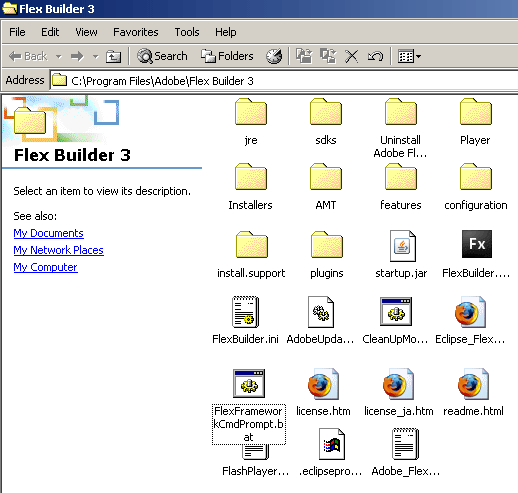Click the Undo toolbar icon
This screenshot has width=518, height=493.
coord(375,56)
